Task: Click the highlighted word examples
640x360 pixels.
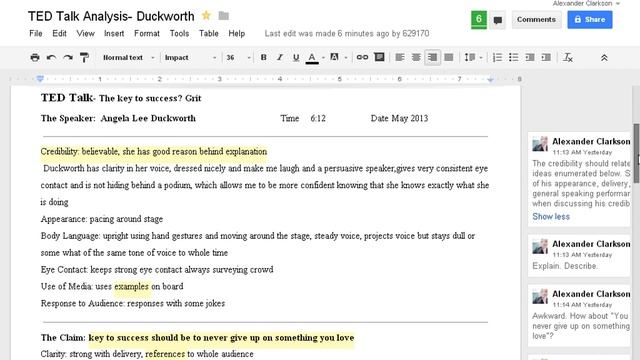Action: pyautogui.click(x=131, y=287)
